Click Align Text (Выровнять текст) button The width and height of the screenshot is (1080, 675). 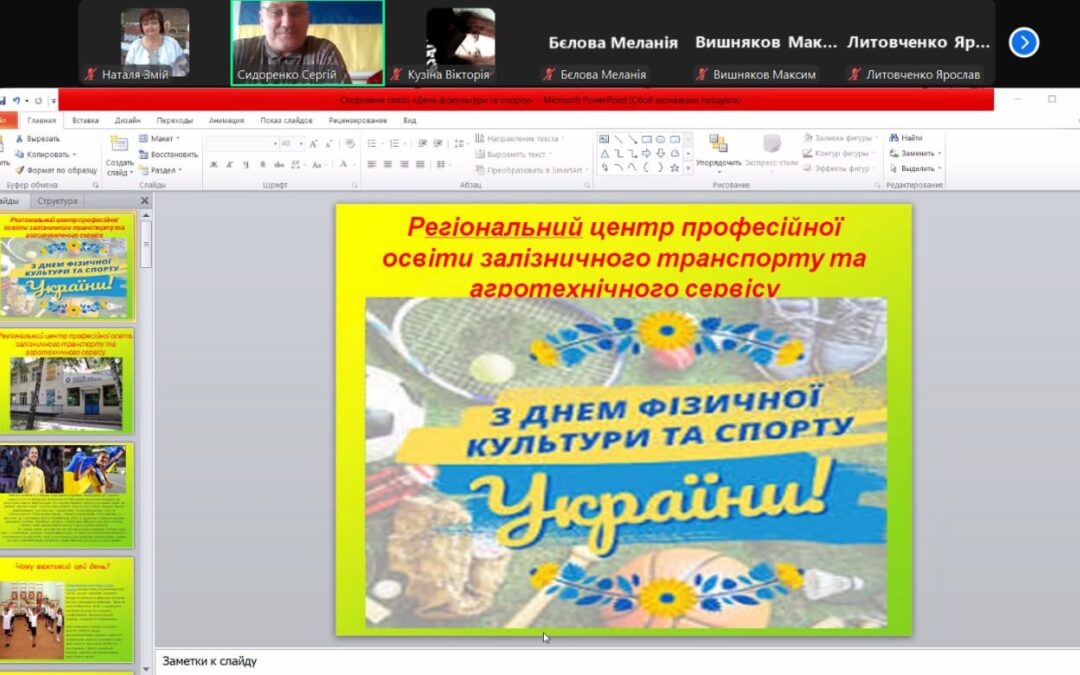514,154
